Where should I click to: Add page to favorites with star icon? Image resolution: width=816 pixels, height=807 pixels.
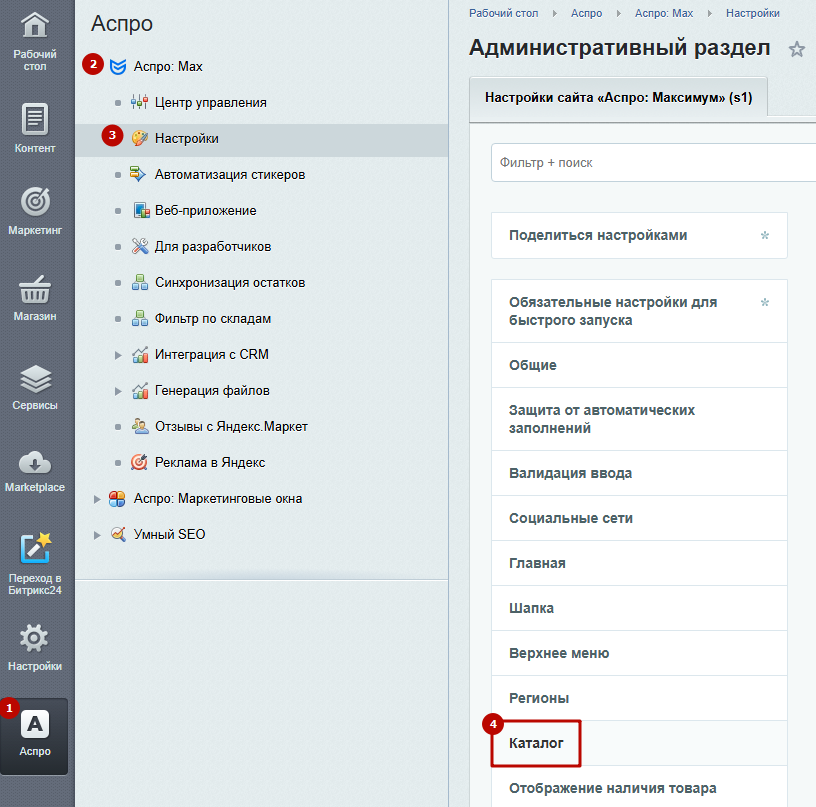tap(797, 49)
